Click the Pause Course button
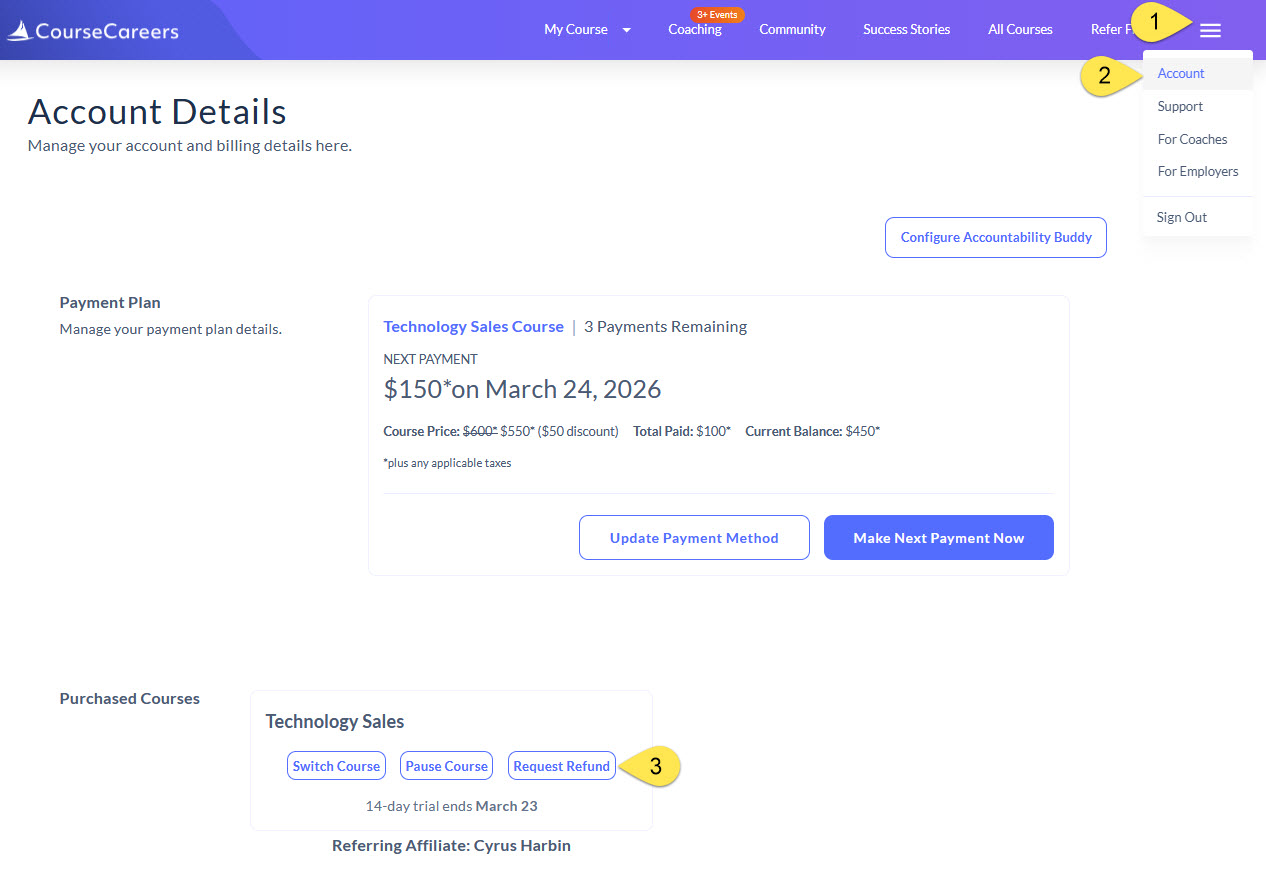Viewport: 1266px width, 892px height. (446, 766)
